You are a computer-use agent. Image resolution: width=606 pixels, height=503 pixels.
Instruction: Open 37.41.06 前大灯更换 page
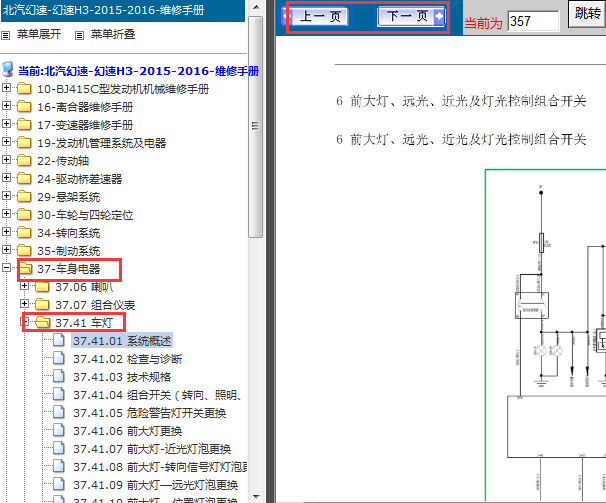pos(128,431)
